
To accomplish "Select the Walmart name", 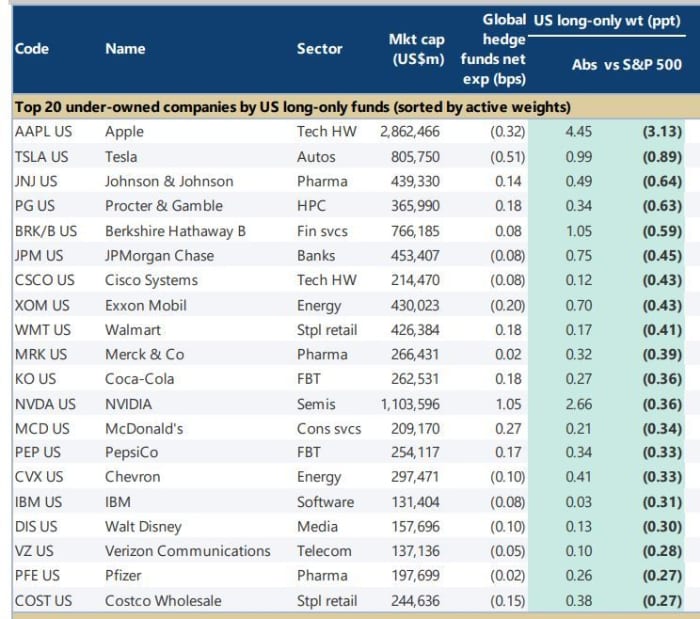I will click(x=133, y=330).
